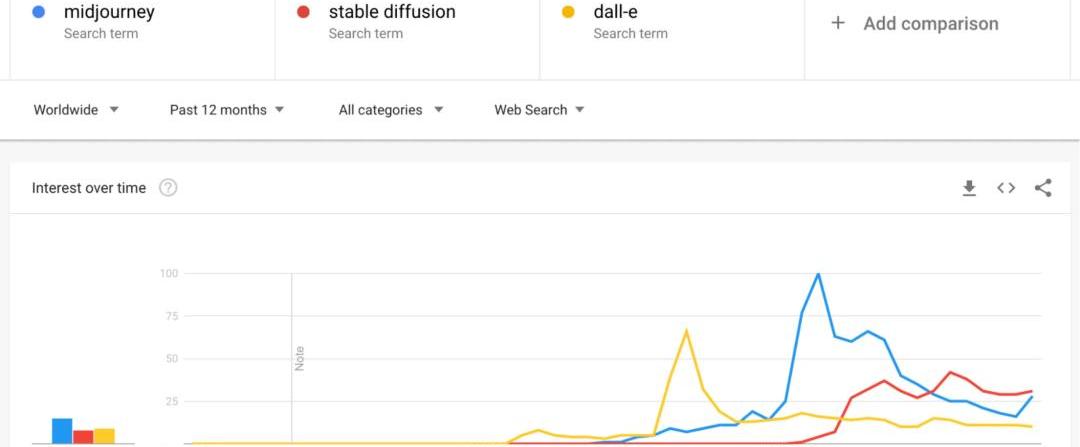
Task: Expand the Past 12 months time range dropdown
Action: [x=227, y=110]
